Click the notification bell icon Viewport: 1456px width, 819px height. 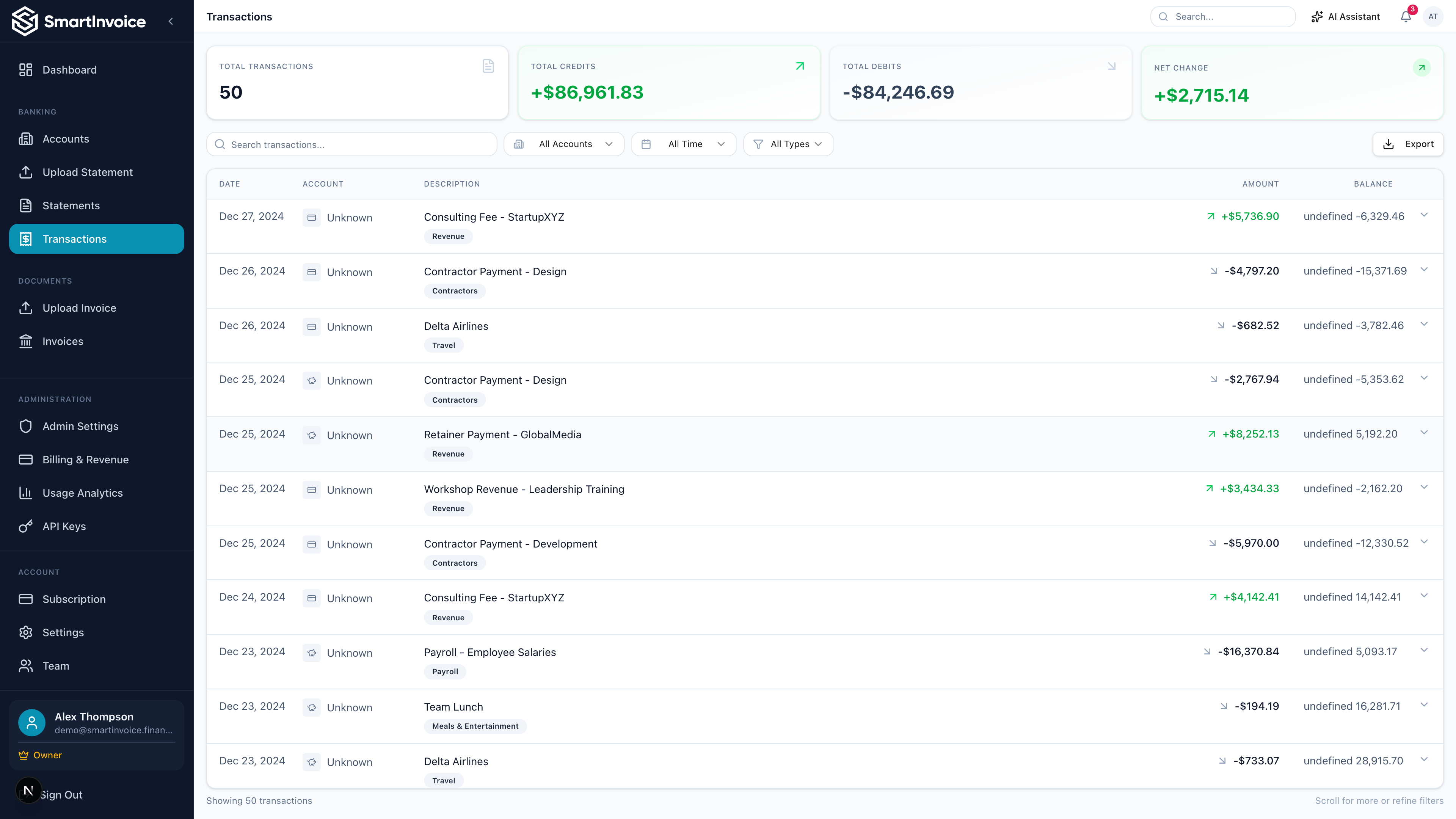[1406, 16]
